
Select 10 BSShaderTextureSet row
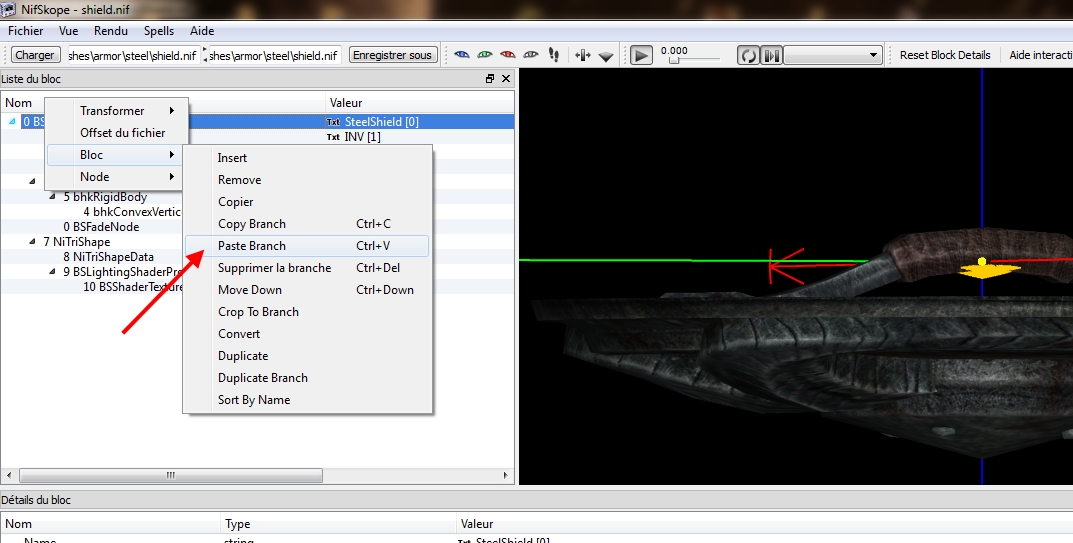point(133,287)
